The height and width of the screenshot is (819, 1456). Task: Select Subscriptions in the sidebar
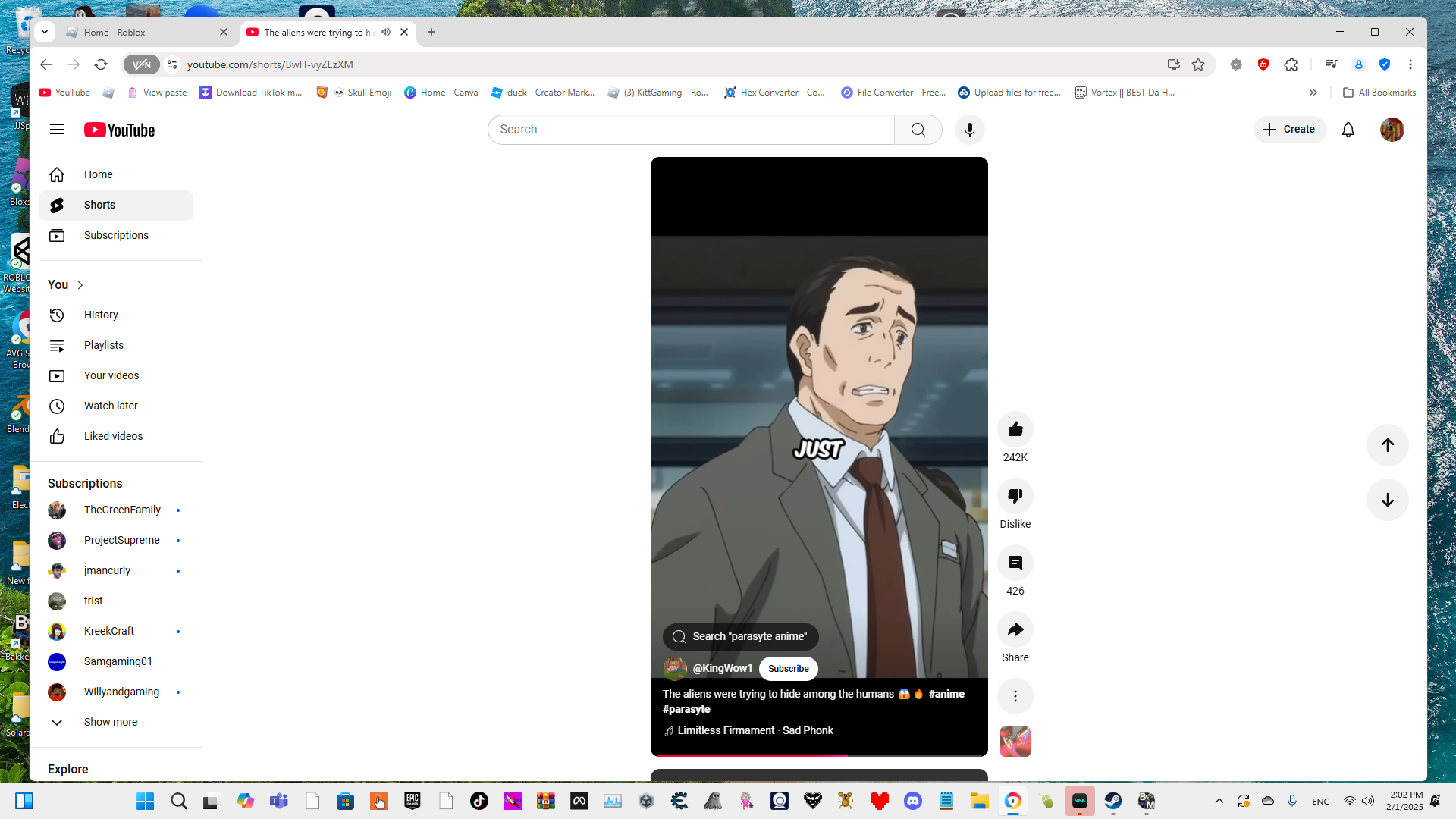[116, 235]
